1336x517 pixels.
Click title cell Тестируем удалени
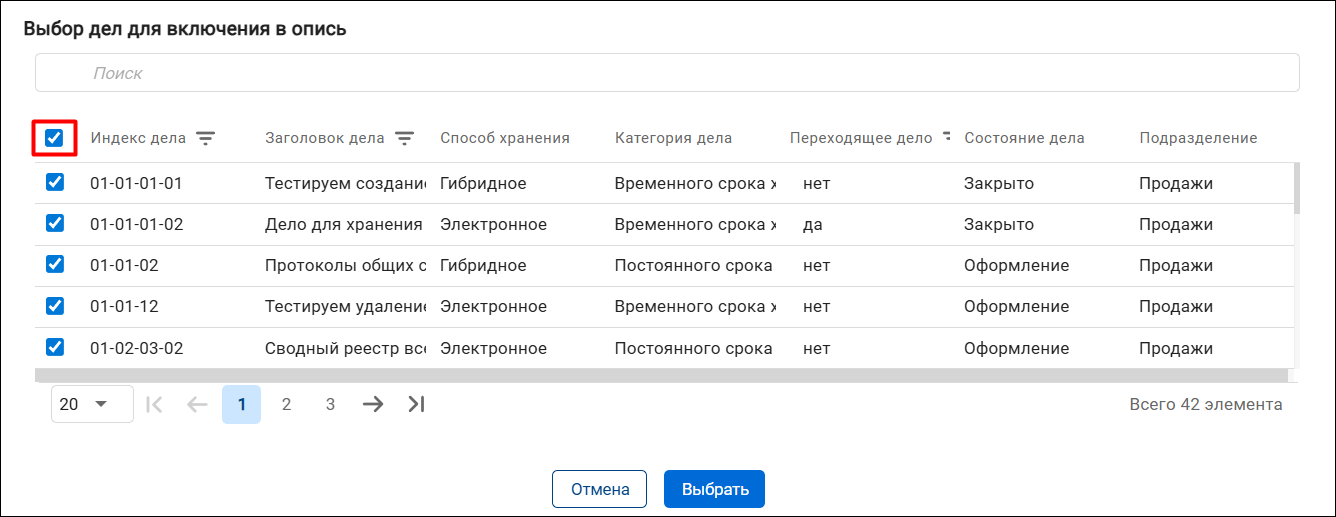click(x=346, y=306)
